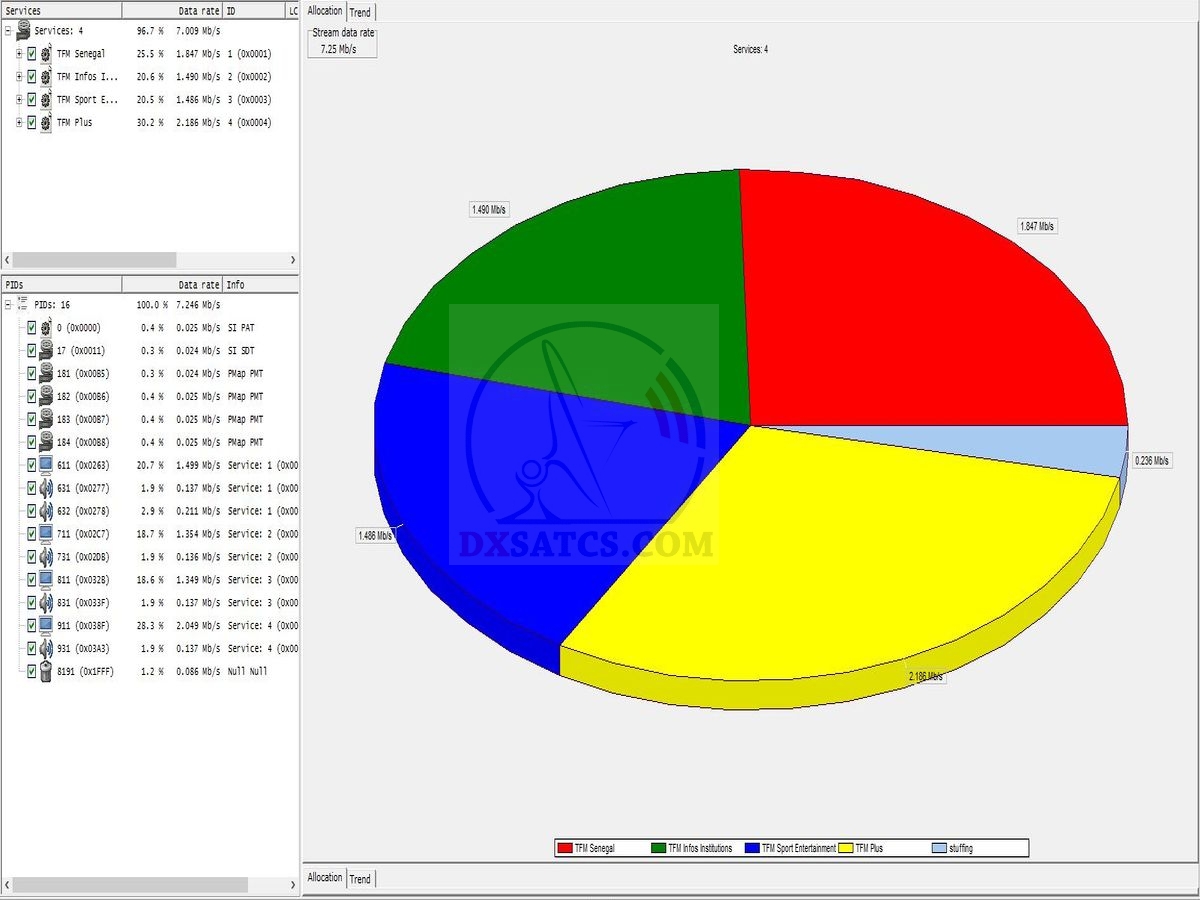
Task: Click the Null packet icon for PID 8191
Action: tap(45, 672)
